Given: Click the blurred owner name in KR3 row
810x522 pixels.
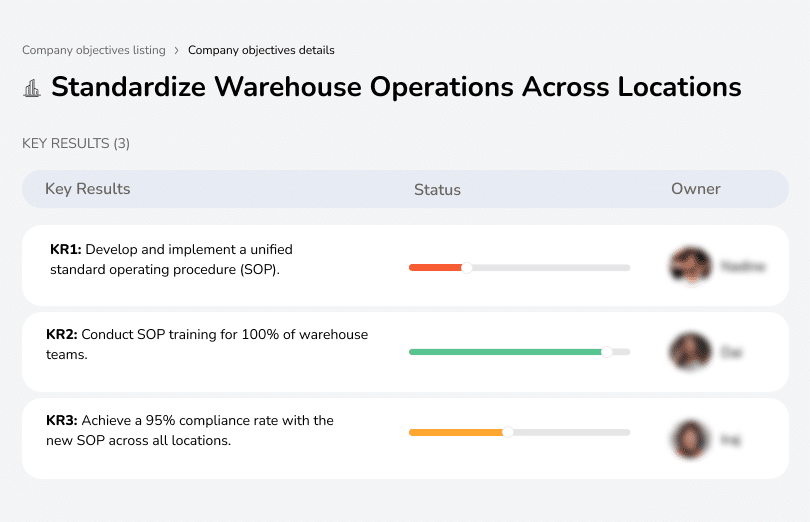Looking at the screenshot, I should click(x=730, y=440).
